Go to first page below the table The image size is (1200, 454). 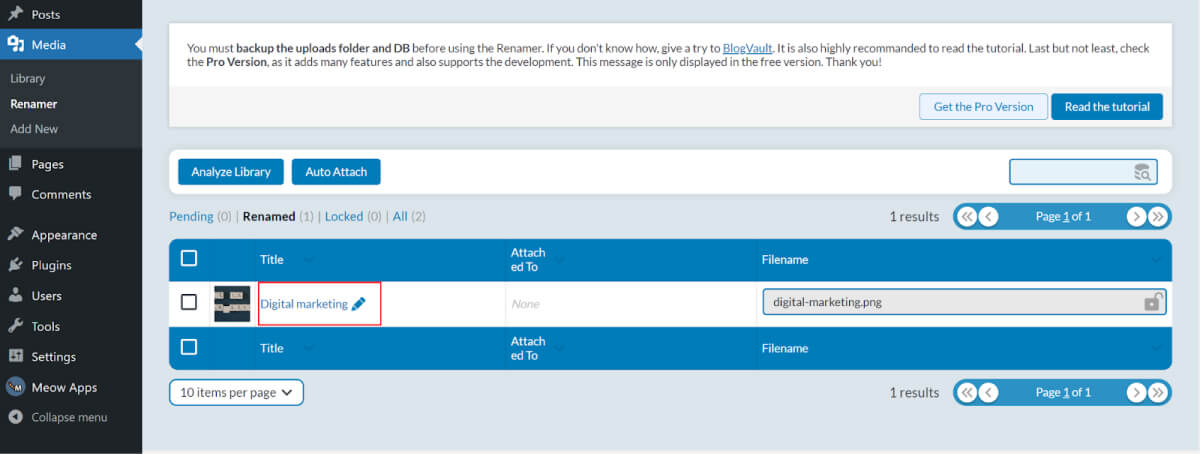pos(966,392)
